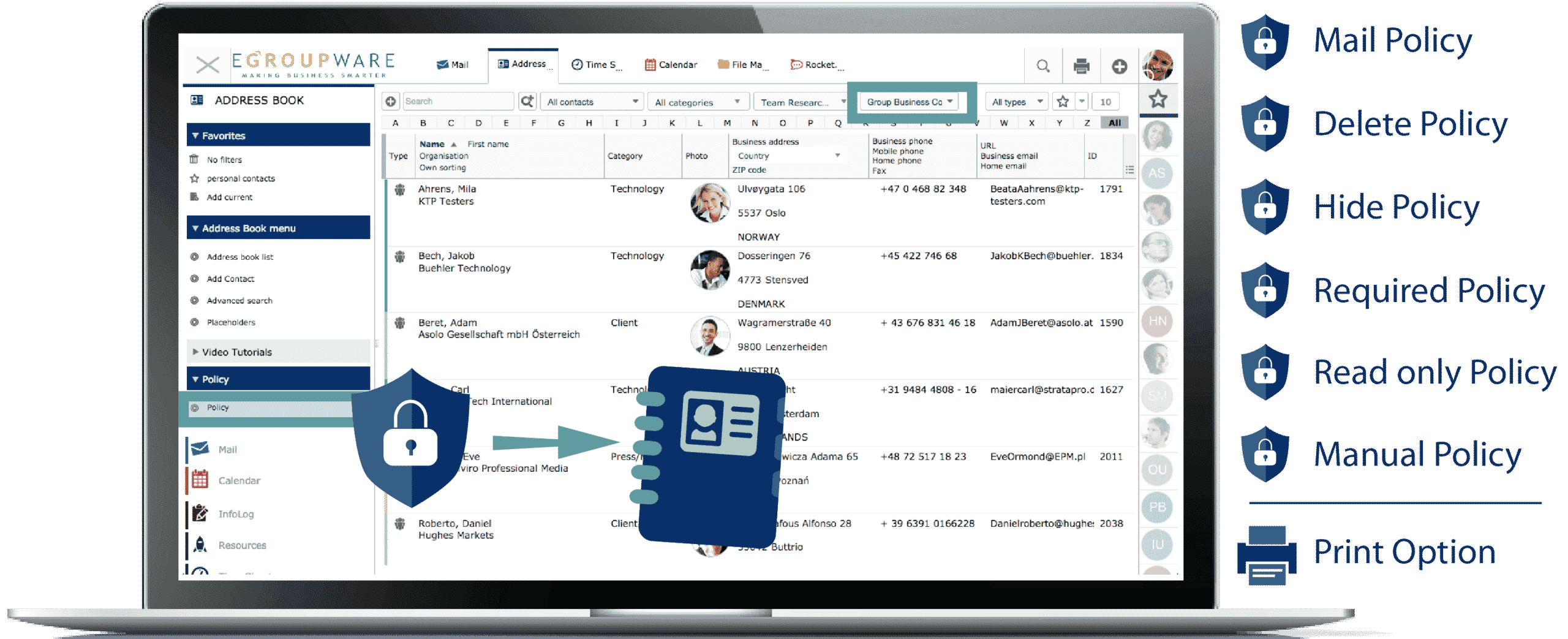1568x639 pixels.
Task: Open the Calendar tab
Action: (671, 65)
